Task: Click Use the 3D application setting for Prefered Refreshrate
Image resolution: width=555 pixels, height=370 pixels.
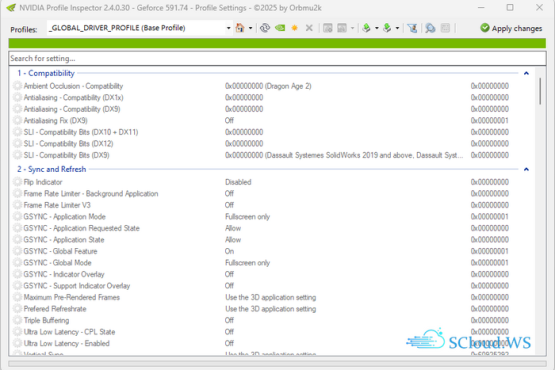Action: (271, 309)
